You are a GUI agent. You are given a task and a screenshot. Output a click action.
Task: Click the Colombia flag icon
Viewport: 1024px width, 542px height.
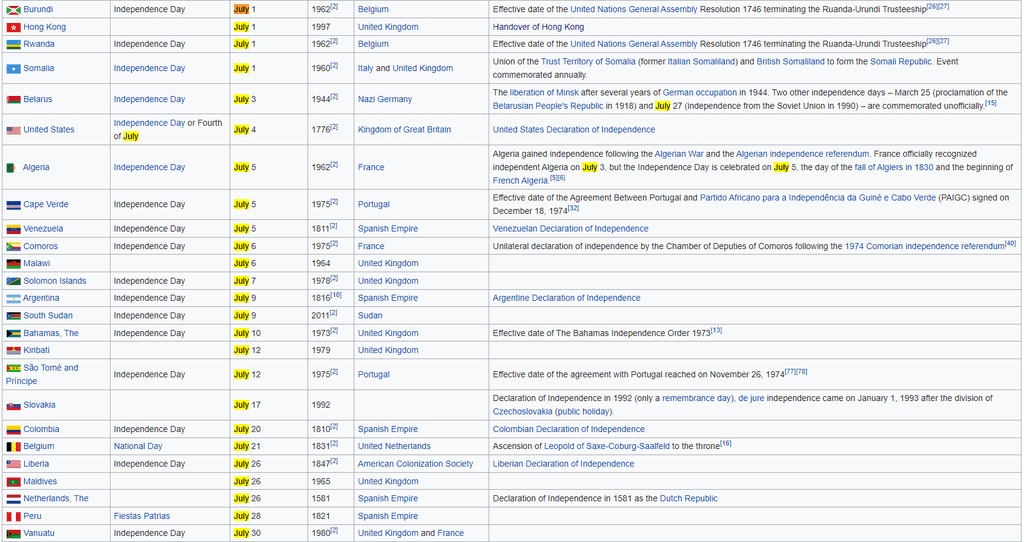coord(13,430)
